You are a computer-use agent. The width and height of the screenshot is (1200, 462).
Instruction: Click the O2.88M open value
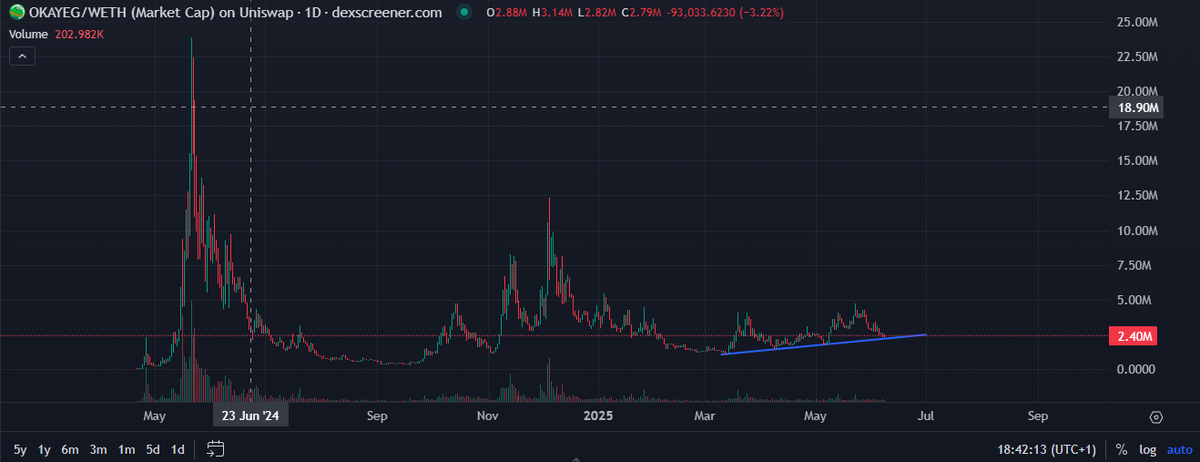click(507, 13)
